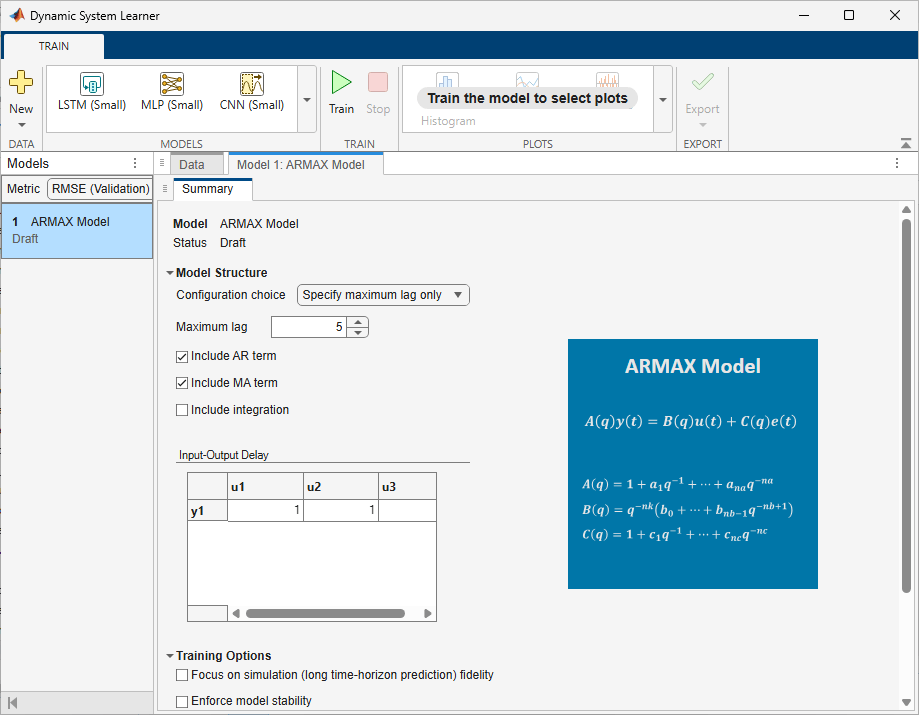Switch to the TRAIN ribbon tab

click(54, 46)
